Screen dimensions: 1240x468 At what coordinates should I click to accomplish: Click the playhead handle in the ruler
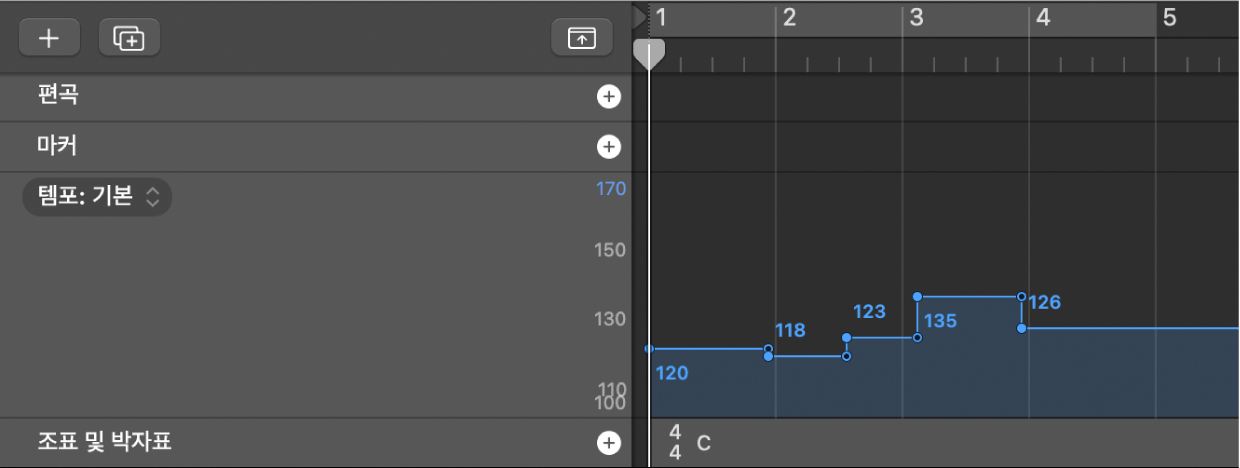pos(649,53)
